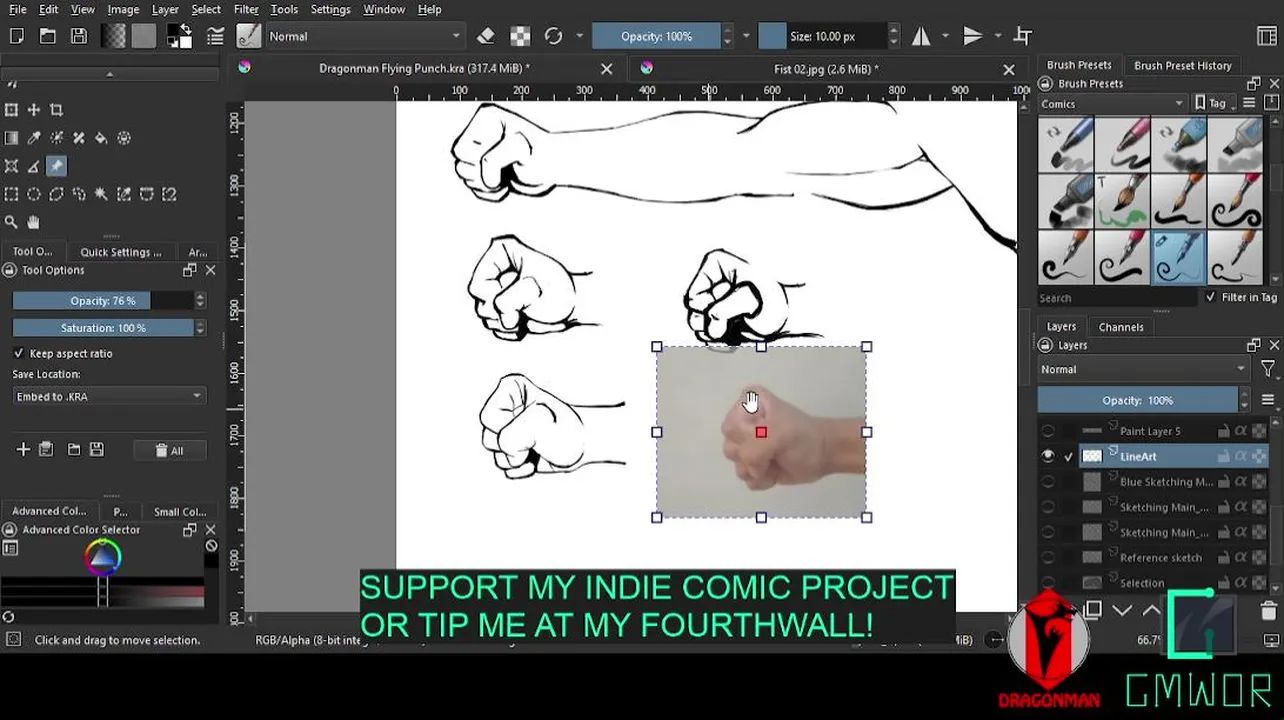Screen dimensions: 1284x720
Task: Adjust the Layers Opacity 100% slider
Action: (x=1138, y=400)
